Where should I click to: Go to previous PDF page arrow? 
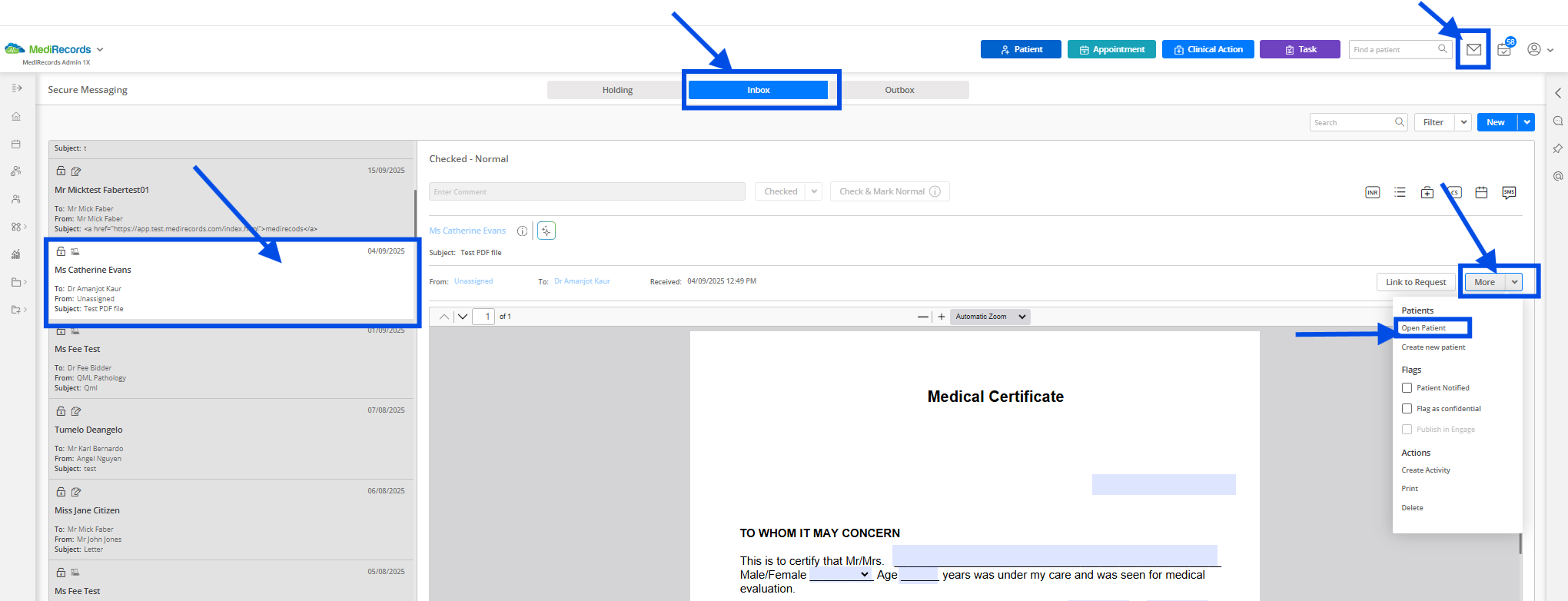[444, 317]
